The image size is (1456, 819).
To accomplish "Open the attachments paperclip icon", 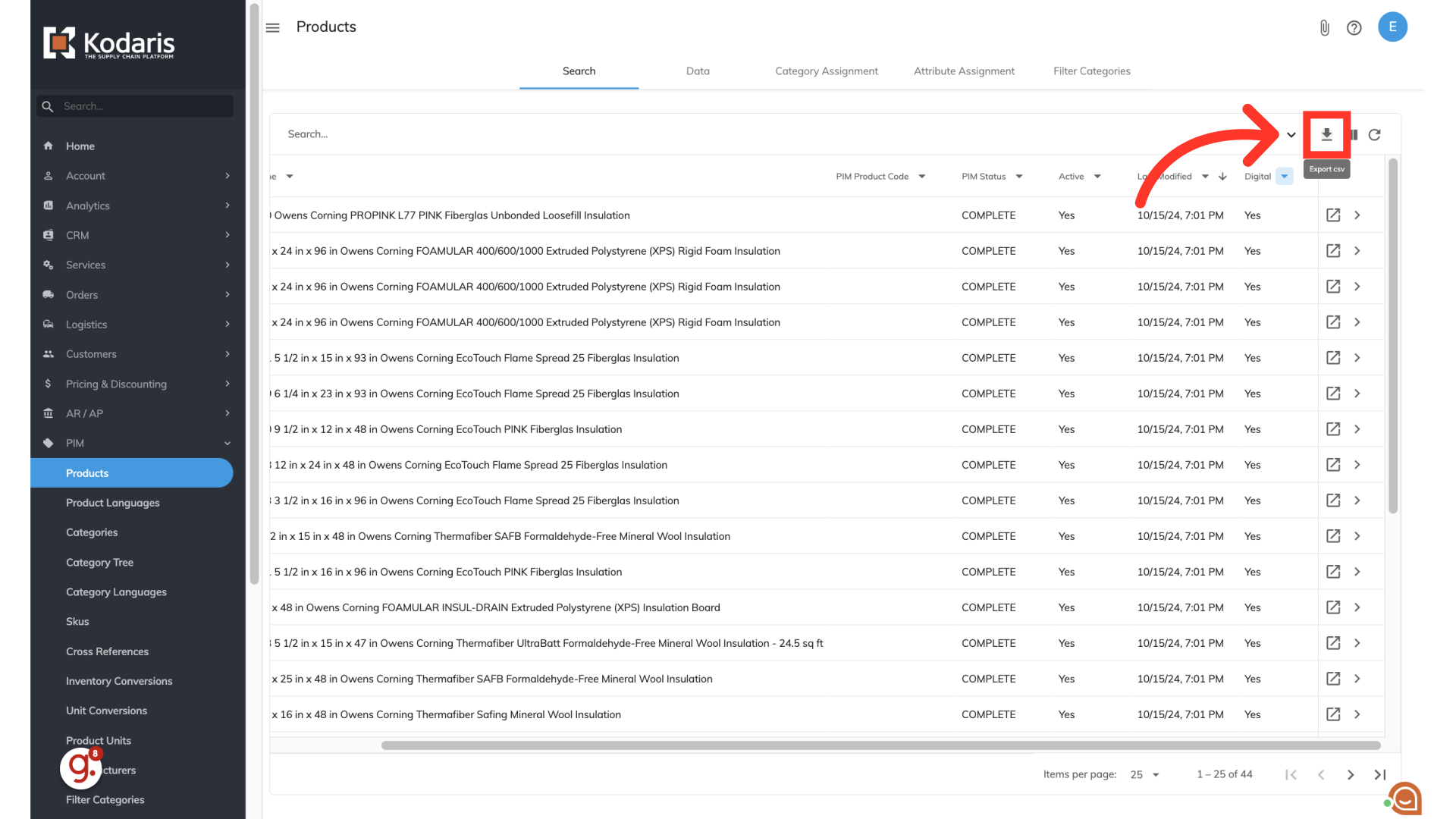I will 1324,28.
